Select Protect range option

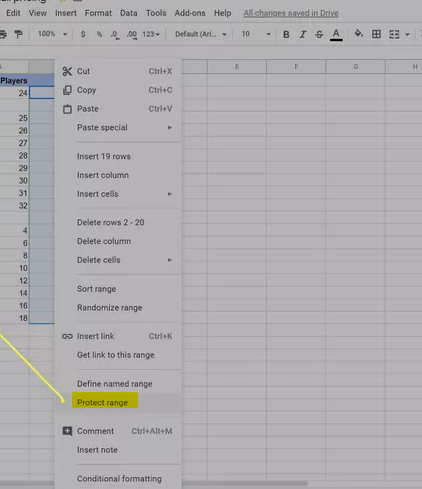pyautogui.click(x=118, y=402)
